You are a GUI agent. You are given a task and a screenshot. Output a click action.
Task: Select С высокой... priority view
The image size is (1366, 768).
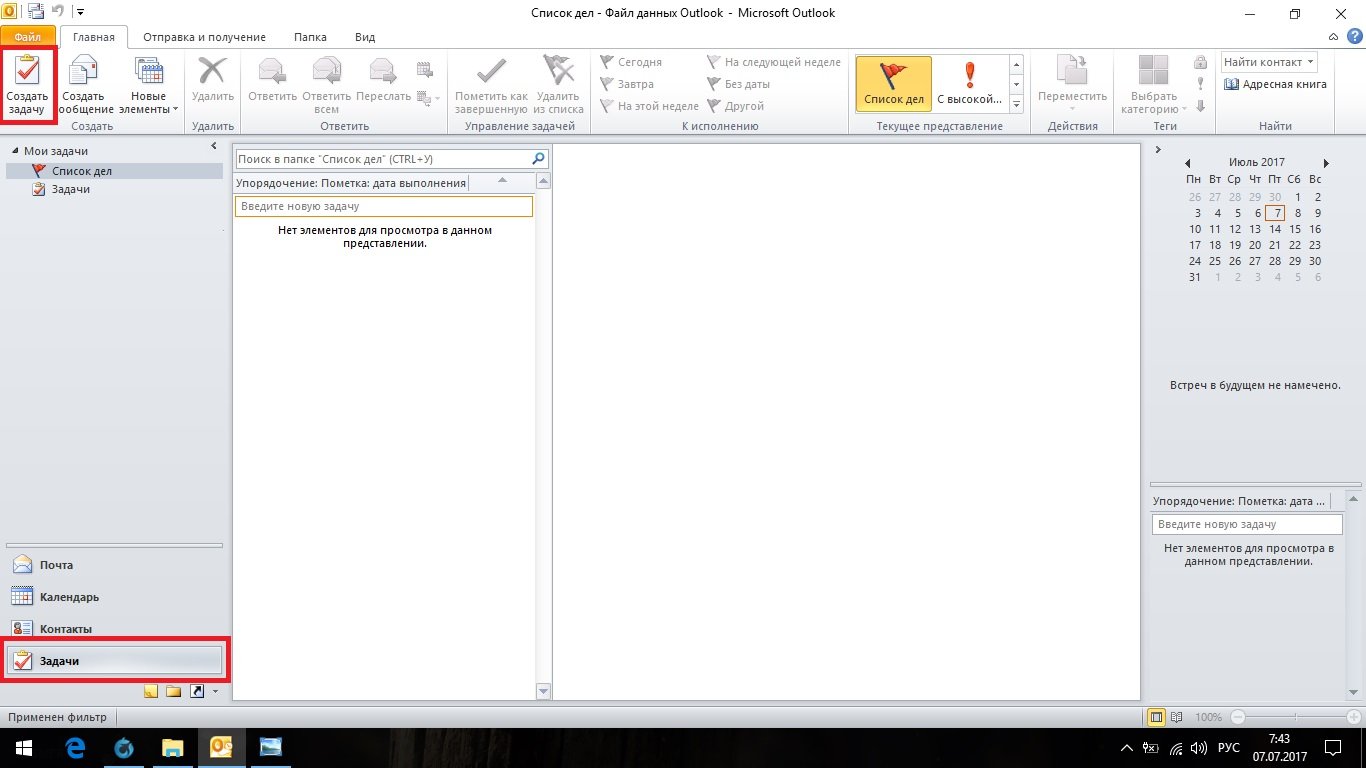969,84
